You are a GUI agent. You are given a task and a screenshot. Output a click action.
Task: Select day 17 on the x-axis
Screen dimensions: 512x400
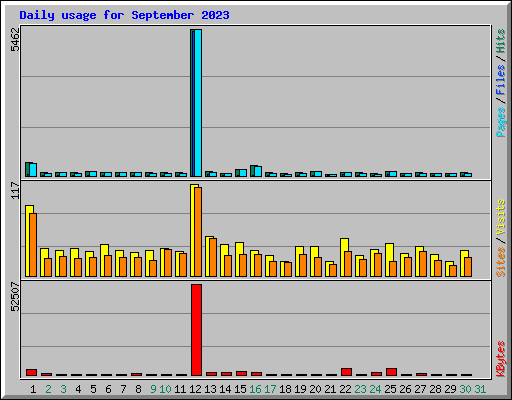270,389
